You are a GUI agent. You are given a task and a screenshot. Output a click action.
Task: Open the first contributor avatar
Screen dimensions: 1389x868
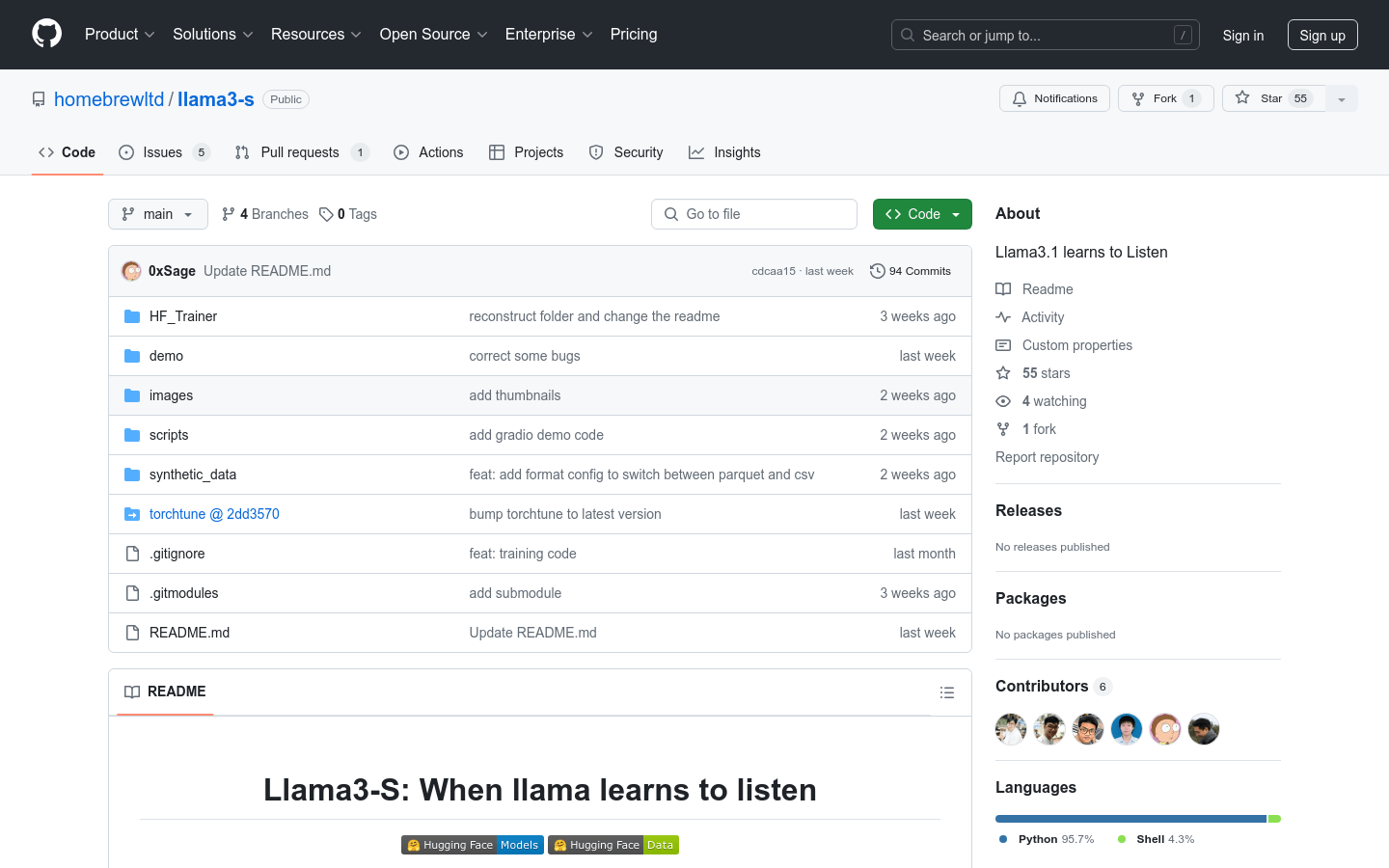[1011, 729]
